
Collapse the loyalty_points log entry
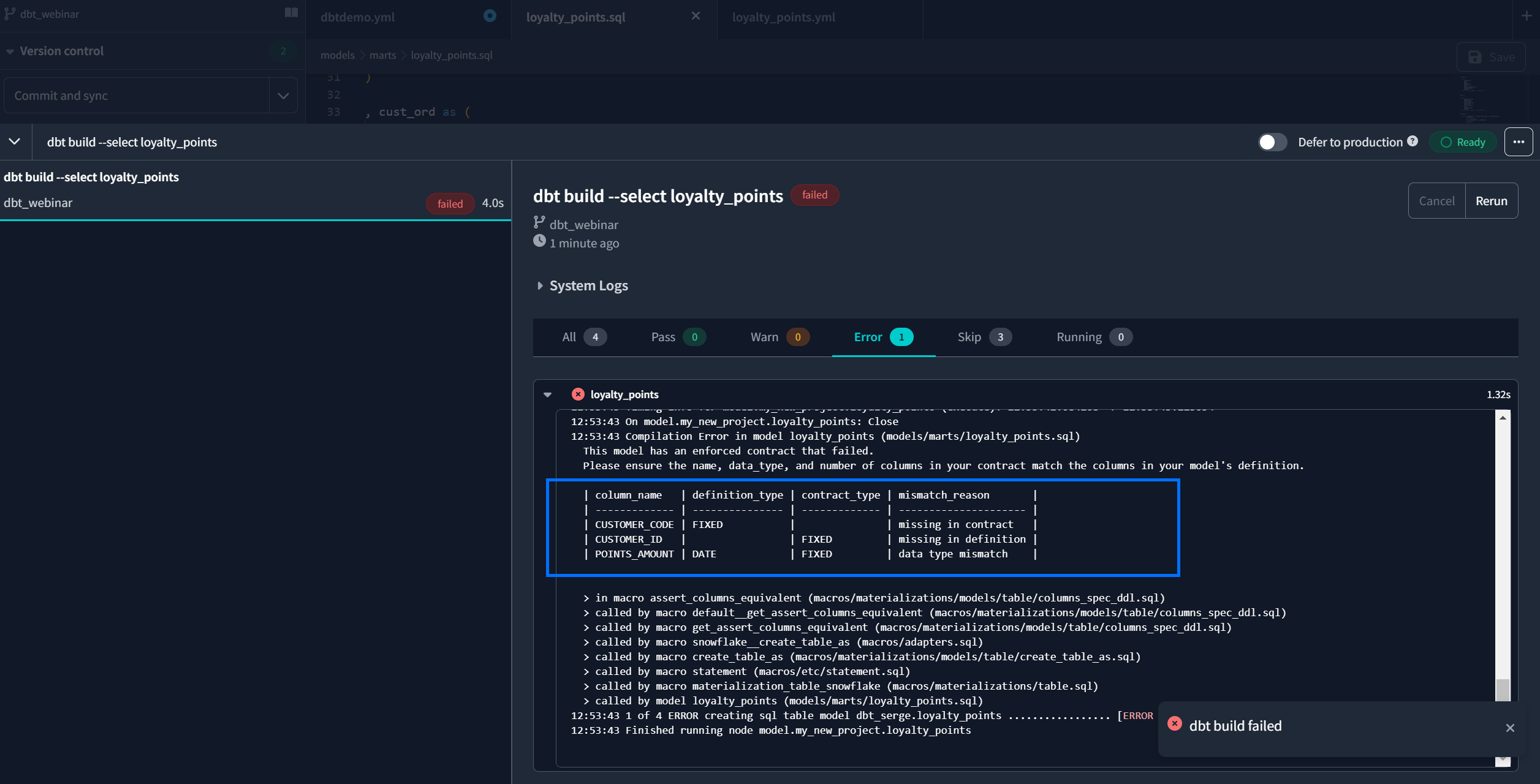(548, 394)
